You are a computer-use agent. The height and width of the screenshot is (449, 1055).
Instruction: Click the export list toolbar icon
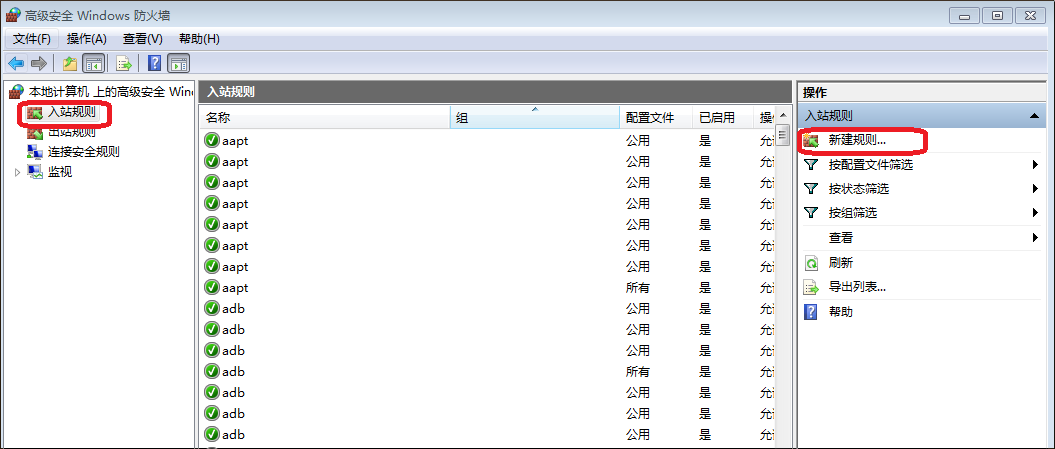pos(124,63)
